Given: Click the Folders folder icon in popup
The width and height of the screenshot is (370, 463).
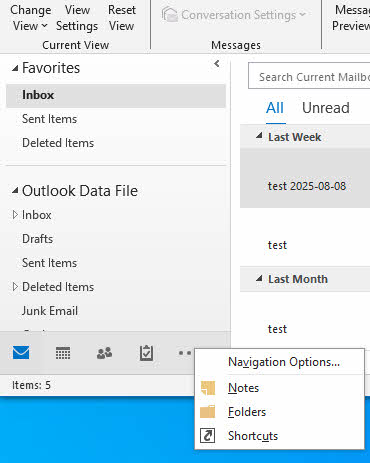Looking at the screenshot, I should tap(208, 412).
